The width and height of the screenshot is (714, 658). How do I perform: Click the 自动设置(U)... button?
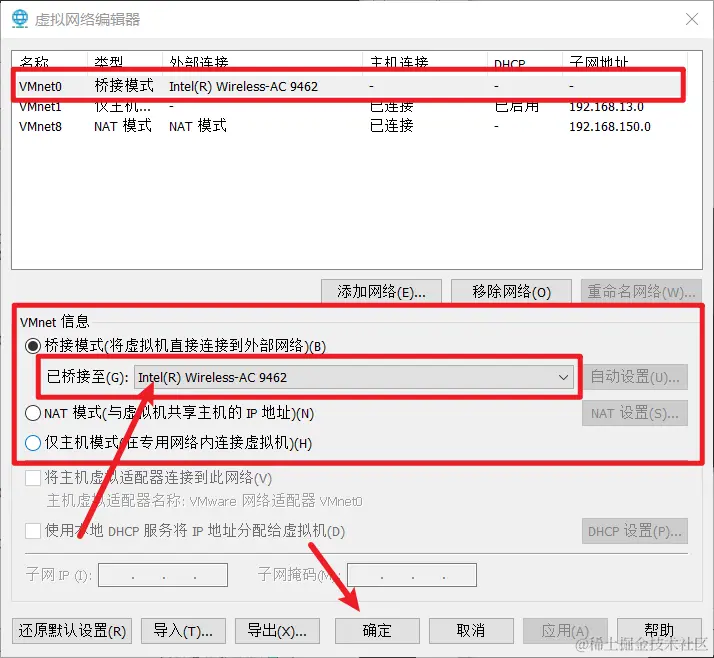coord(635,377)
